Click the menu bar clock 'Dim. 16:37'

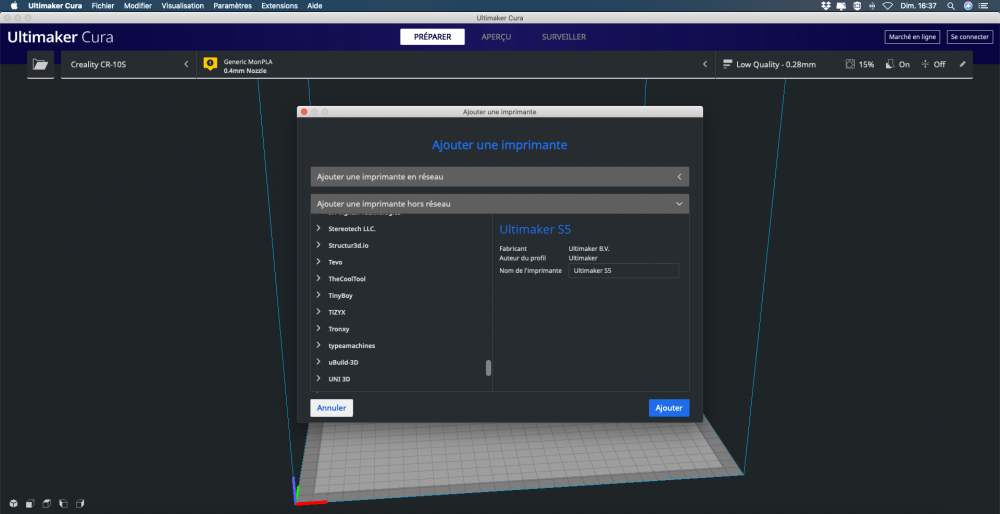click(x=920, y=6)
